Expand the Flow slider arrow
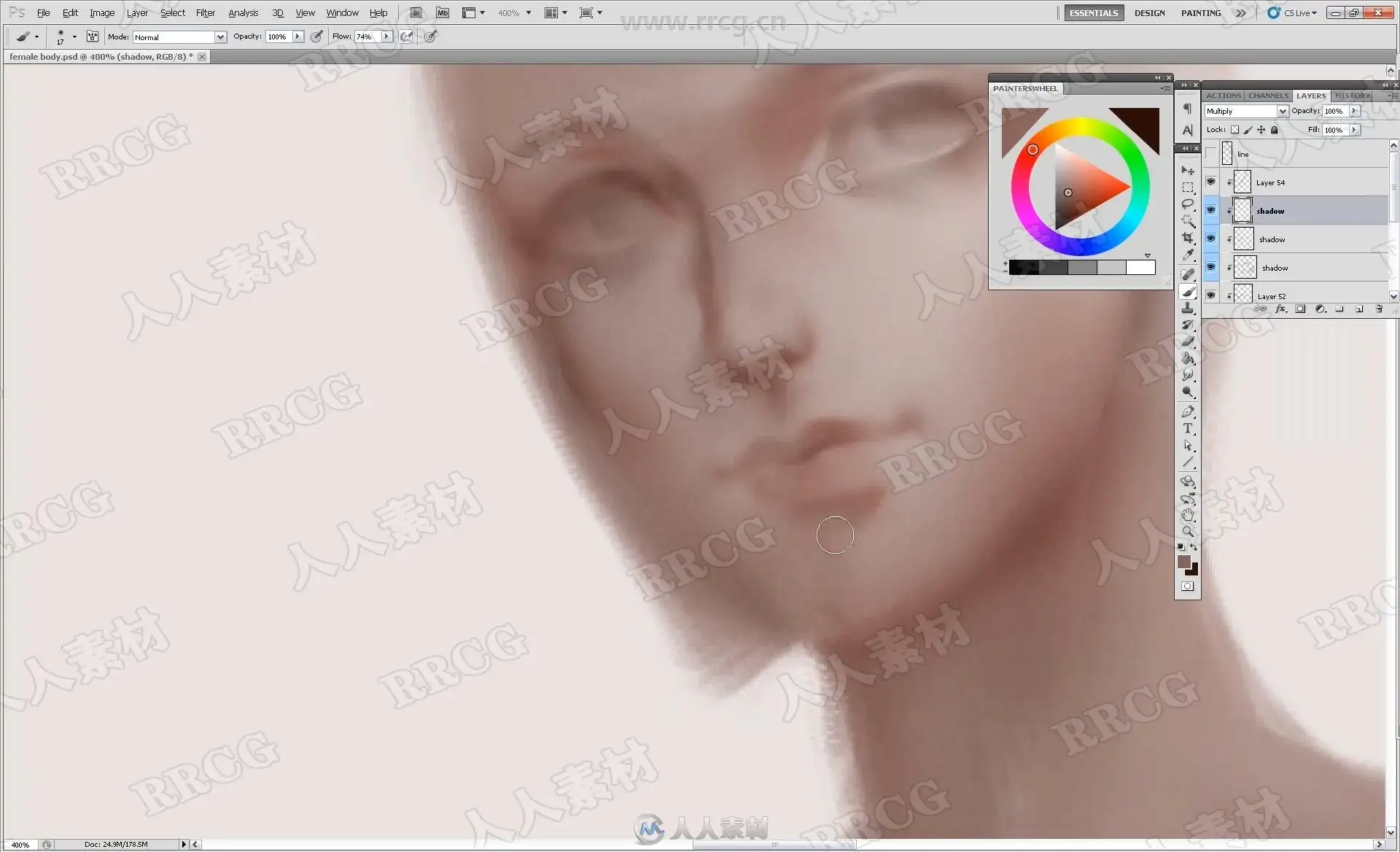This screenshot has height=852, width=1400. point(386,36)
